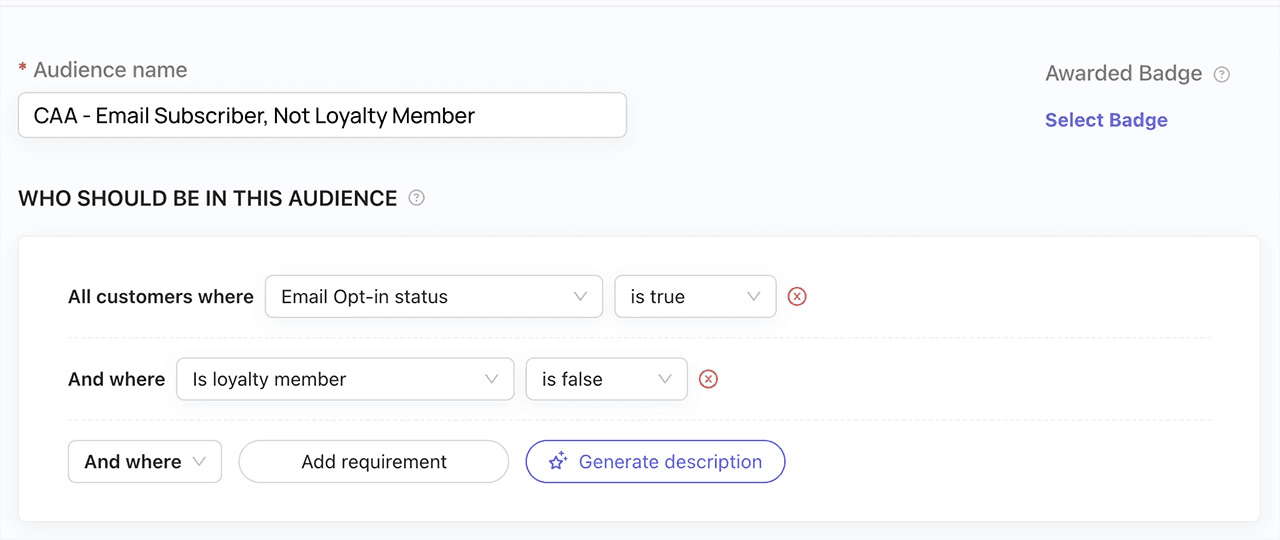
Task: Click chevron arrow in Email Opt-in status field
Action: click(x=580, y=297)
